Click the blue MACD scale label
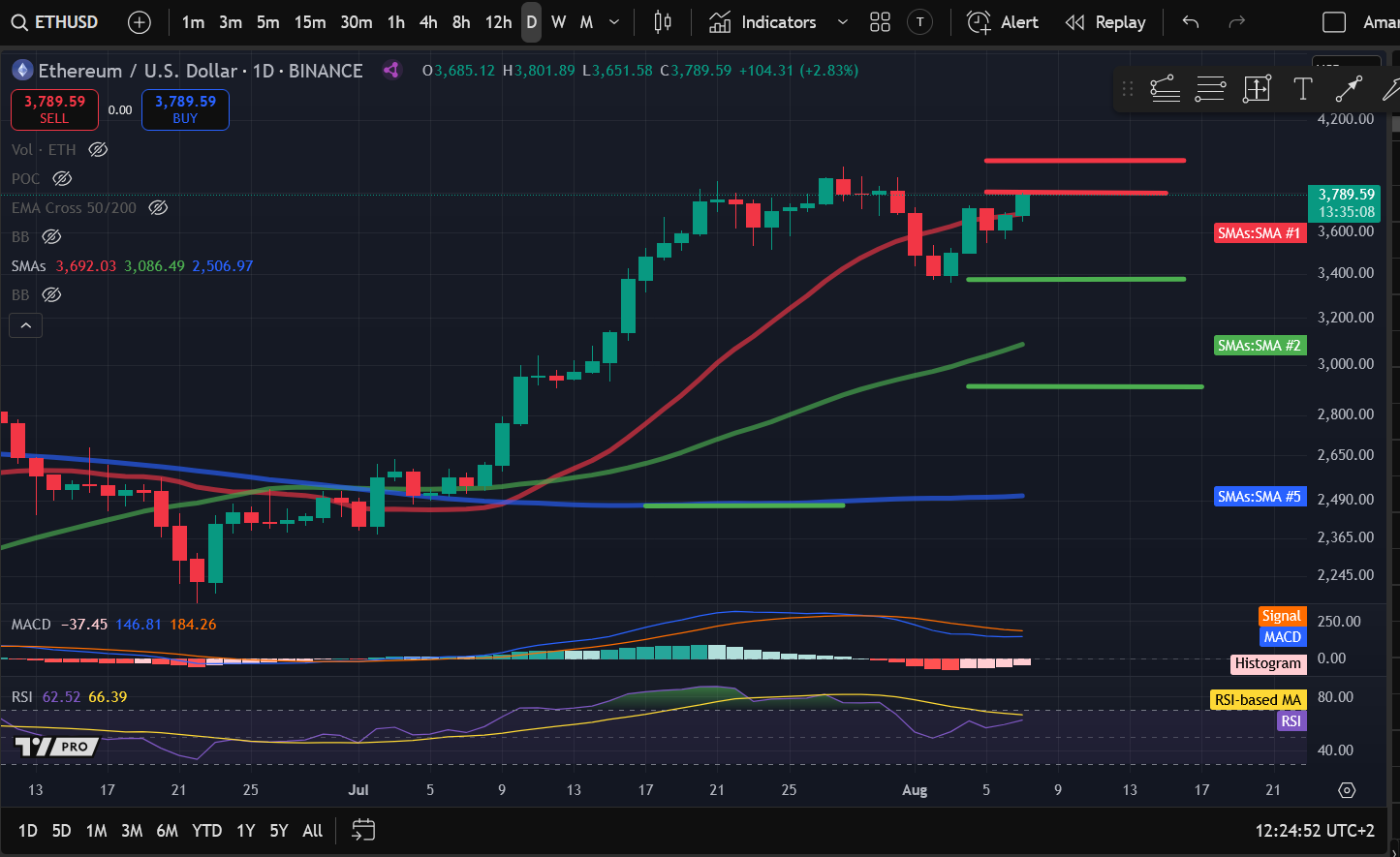The height and width of the screenshot is (857, 1400). [1282, 636]
